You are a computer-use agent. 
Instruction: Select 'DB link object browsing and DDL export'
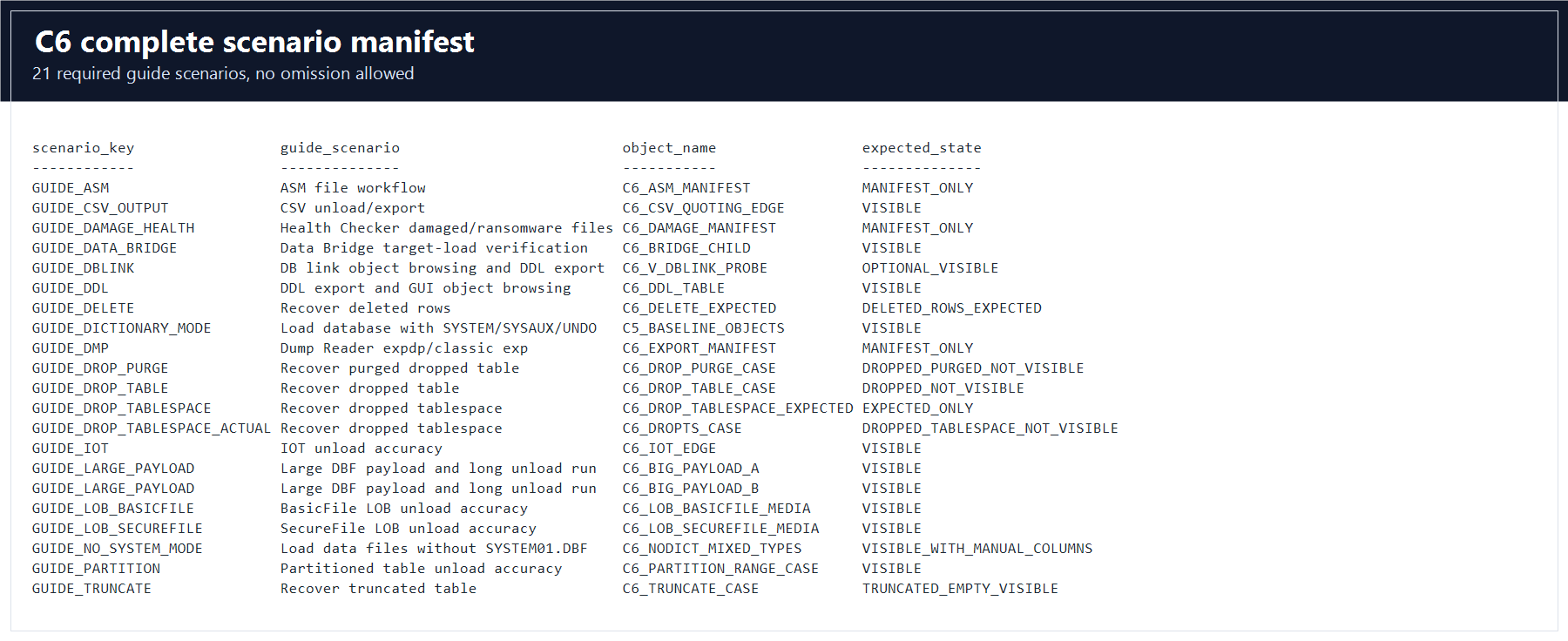tap(443, 268)
